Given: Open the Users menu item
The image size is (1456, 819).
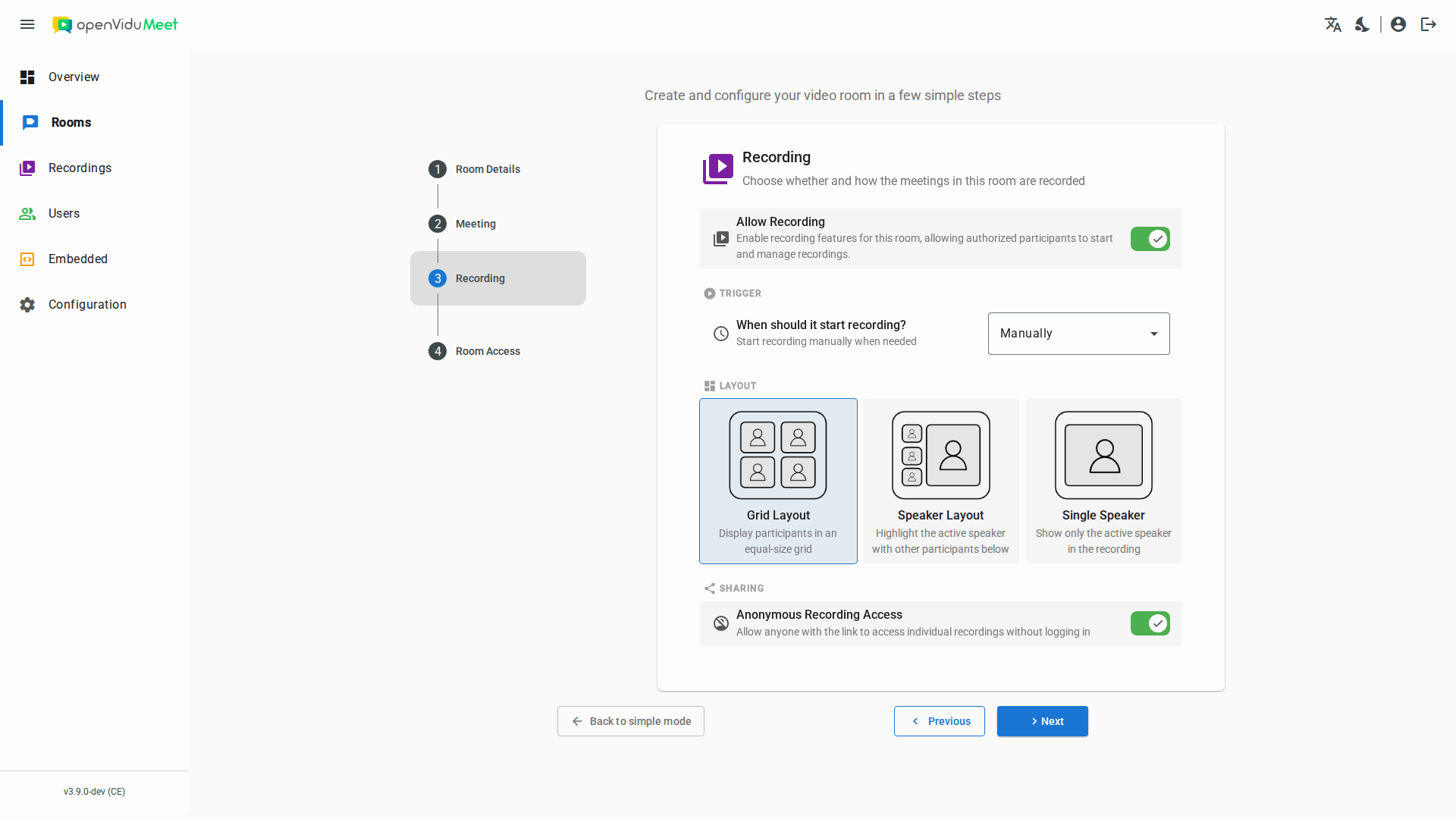Looking at the screenshot, I should point(95,214).
